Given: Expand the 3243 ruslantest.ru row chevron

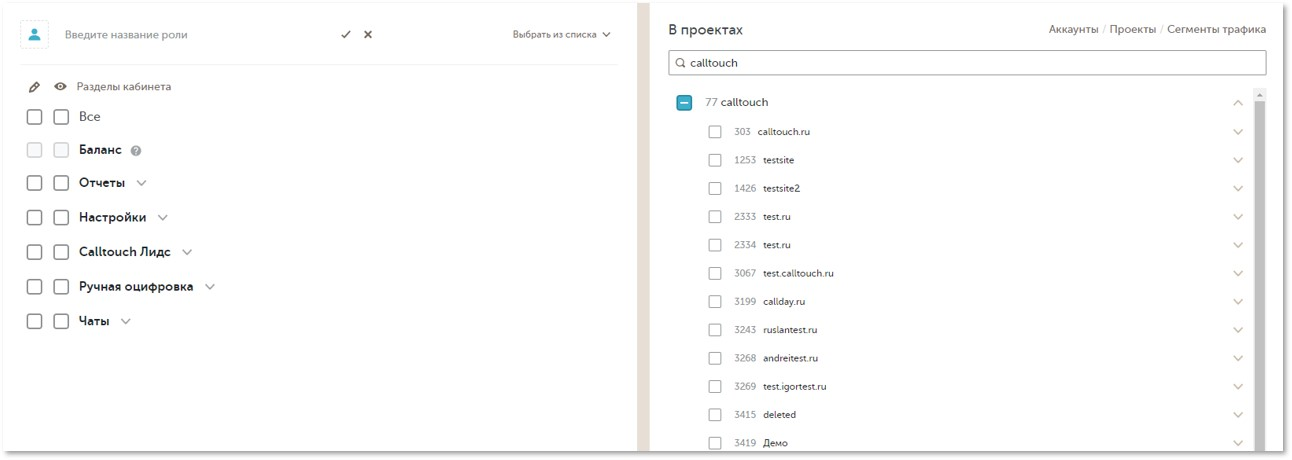Looking at the screenshot, I should 1238,329.
